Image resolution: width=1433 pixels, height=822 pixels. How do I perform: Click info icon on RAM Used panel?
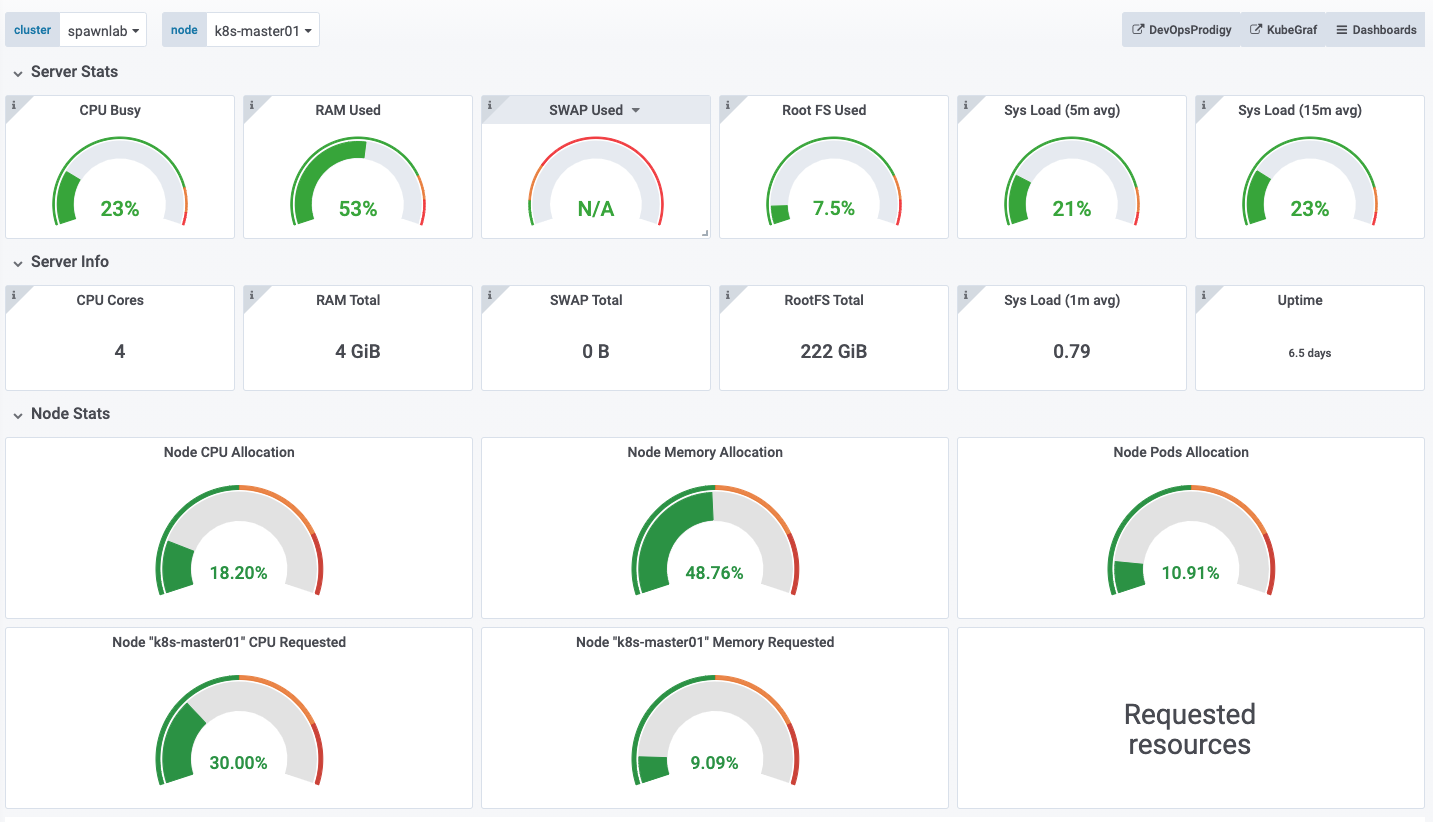(x=250, y=103)
